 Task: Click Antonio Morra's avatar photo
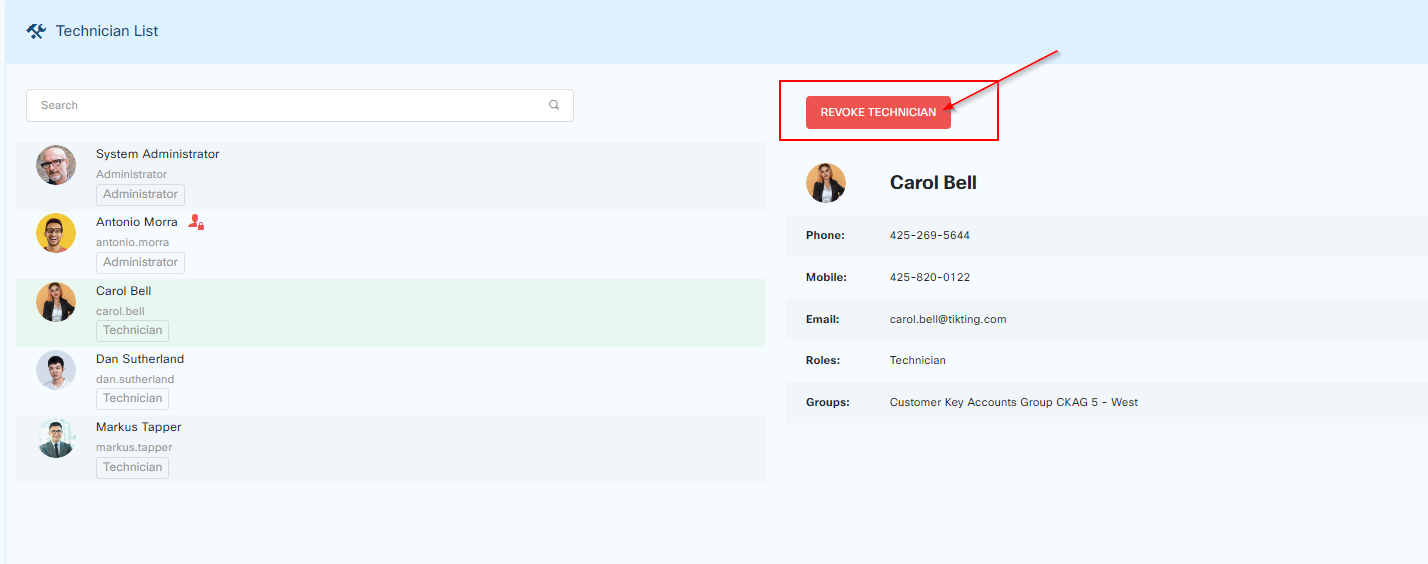[x=56, y=233]
